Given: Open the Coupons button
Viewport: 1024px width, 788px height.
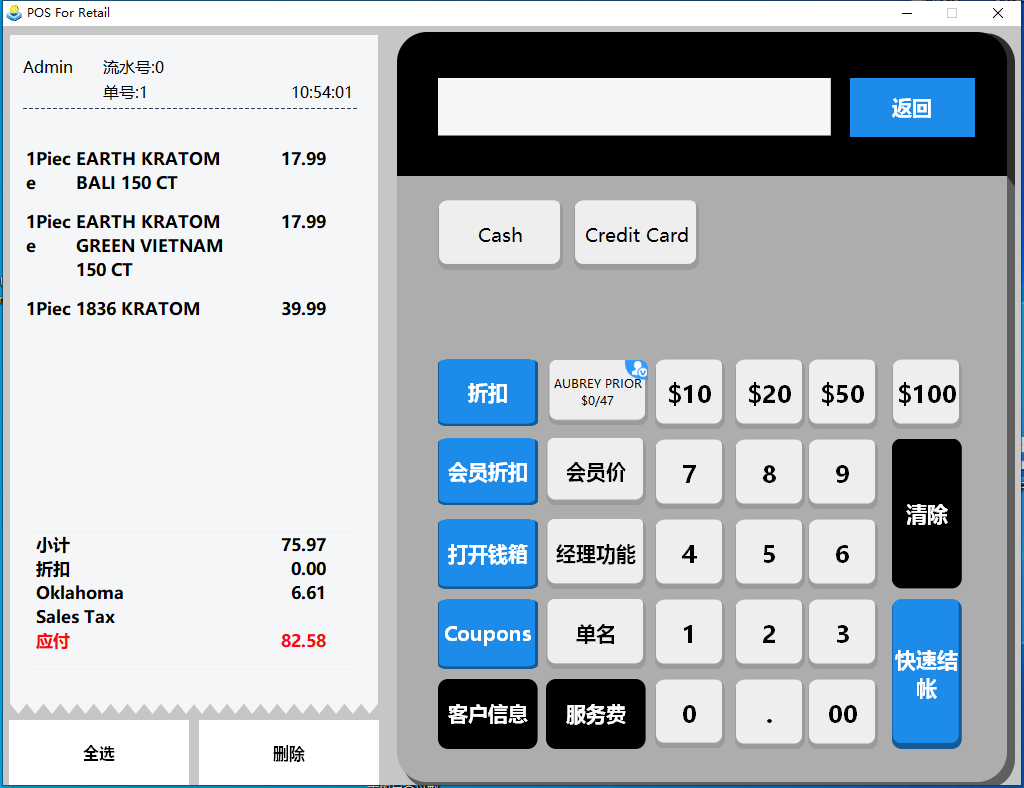Looking at the screenshot, I should click(487, 634).
